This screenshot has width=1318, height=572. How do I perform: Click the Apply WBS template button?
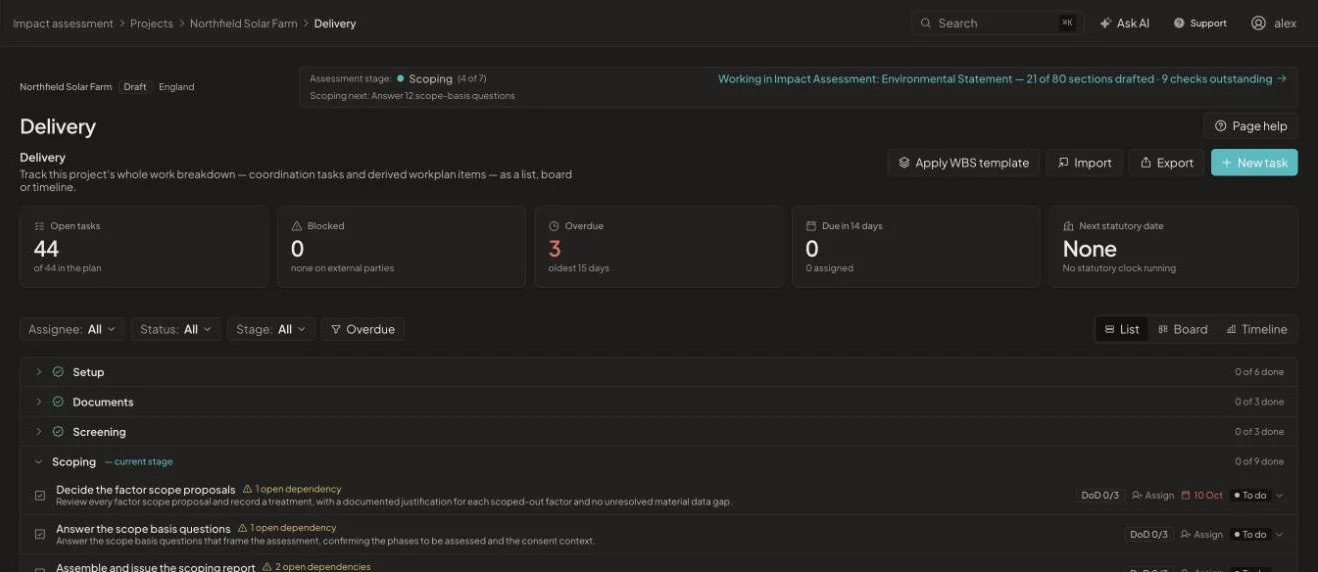(963, 163)
